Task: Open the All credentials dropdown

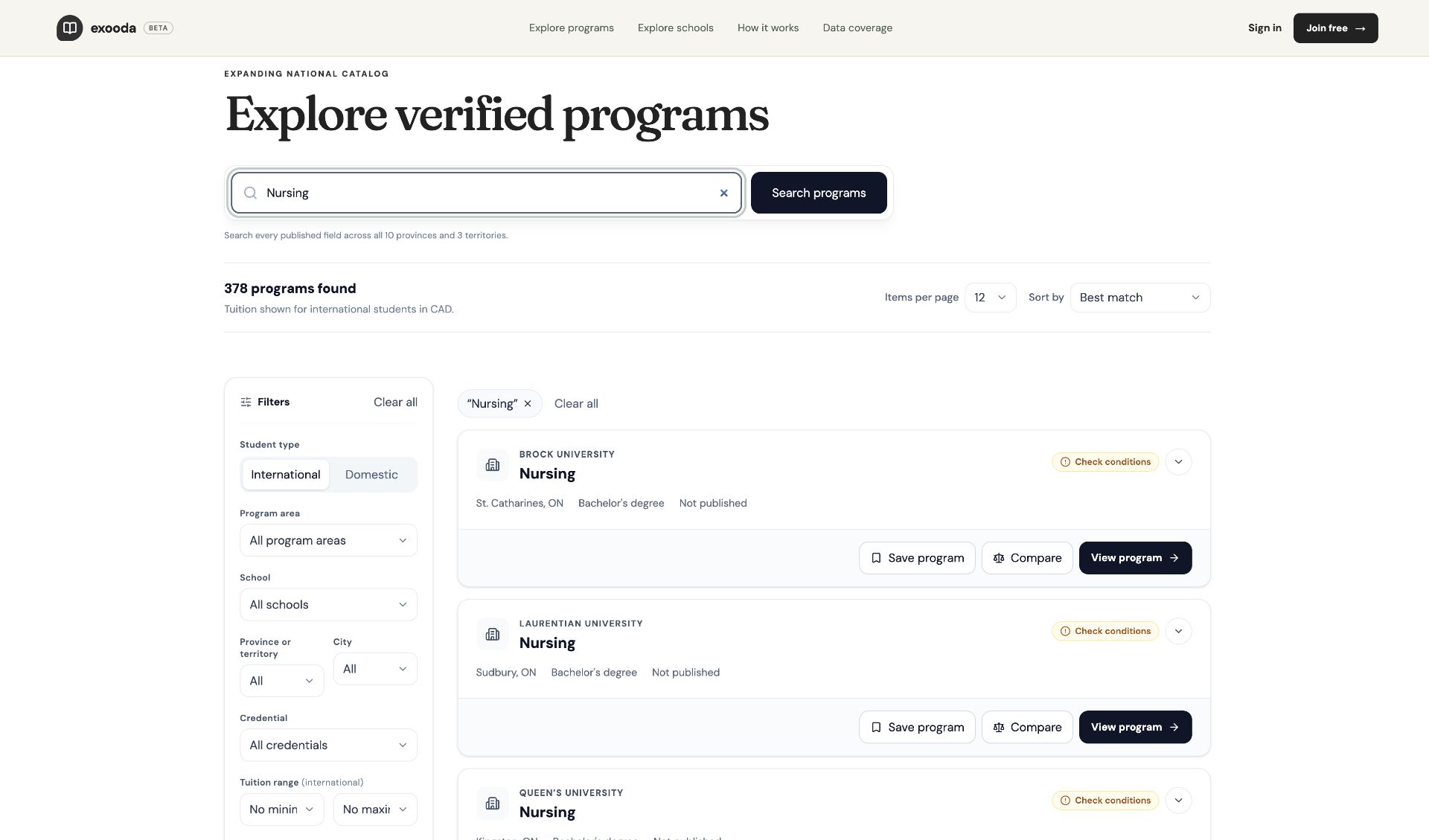Action: click(x=328, y=745)
